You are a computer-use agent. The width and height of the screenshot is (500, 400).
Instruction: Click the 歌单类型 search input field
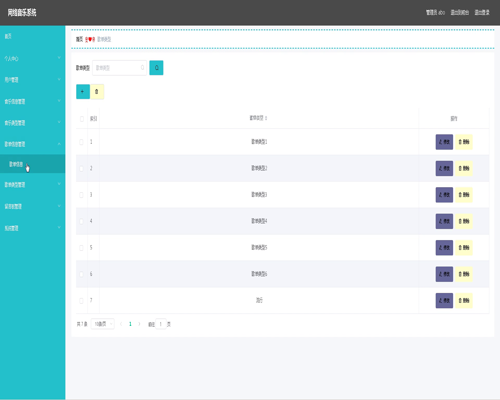[119, 68]
